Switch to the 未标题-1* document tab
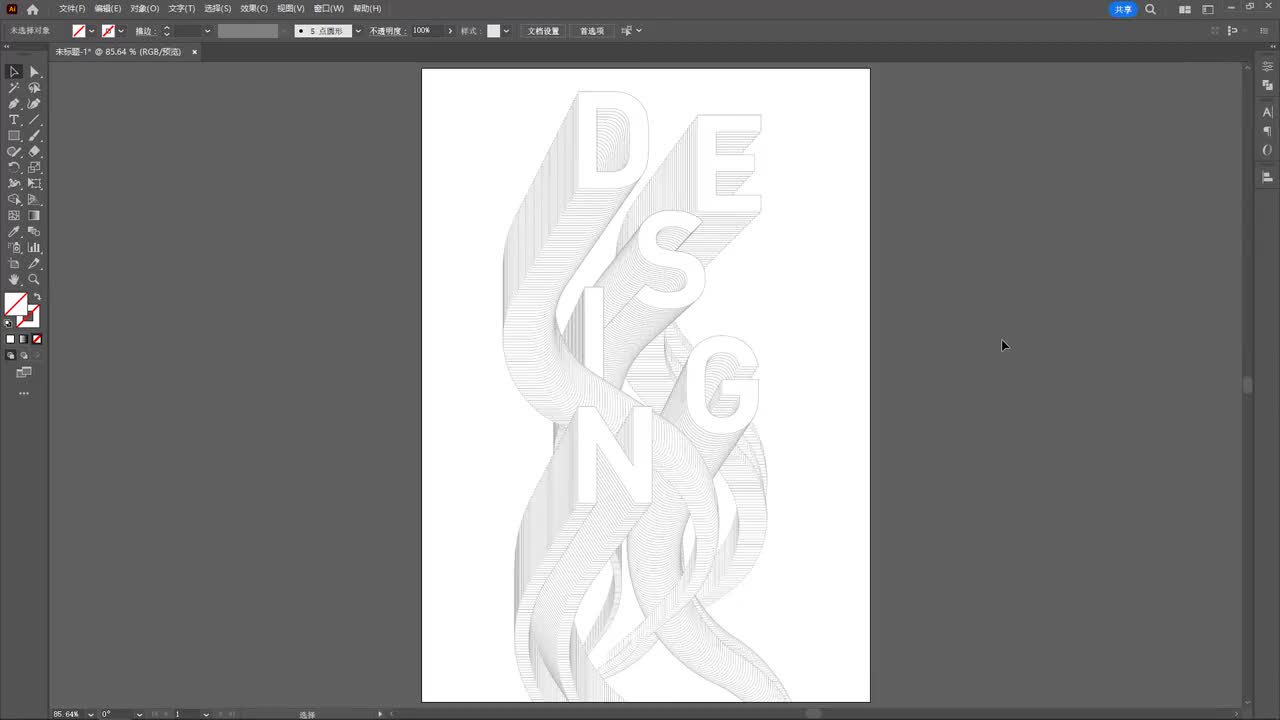The height and width of the screenshot is (720, 1280). 118,51
